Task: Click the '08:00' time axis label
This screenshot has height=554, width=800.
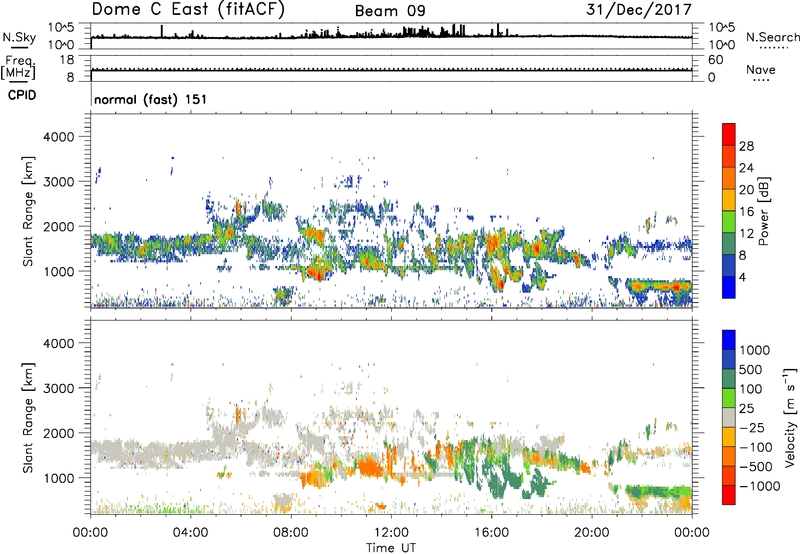Action: pyautogui.click(x=290, y=533)
